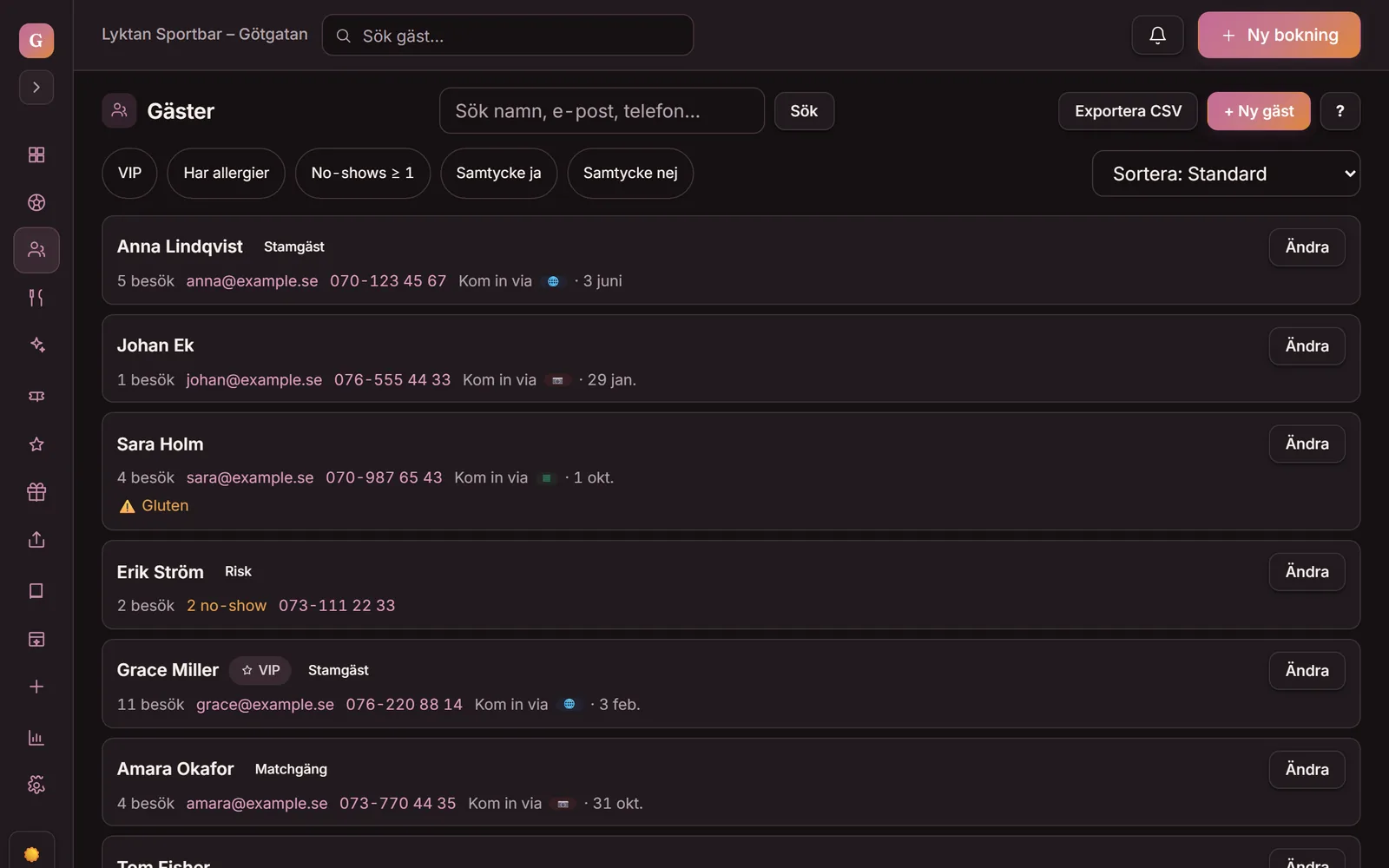Screen dimensions: 1389x868
Task: Click anna@example.se email
Action: [x=252, y=281]
